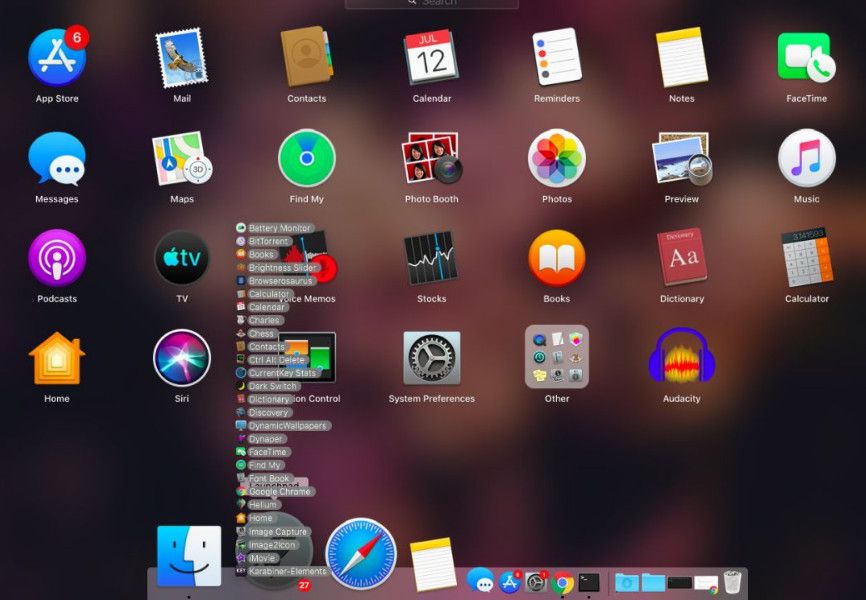
Task: Open the Reminders app
Action: pos(556,58)
